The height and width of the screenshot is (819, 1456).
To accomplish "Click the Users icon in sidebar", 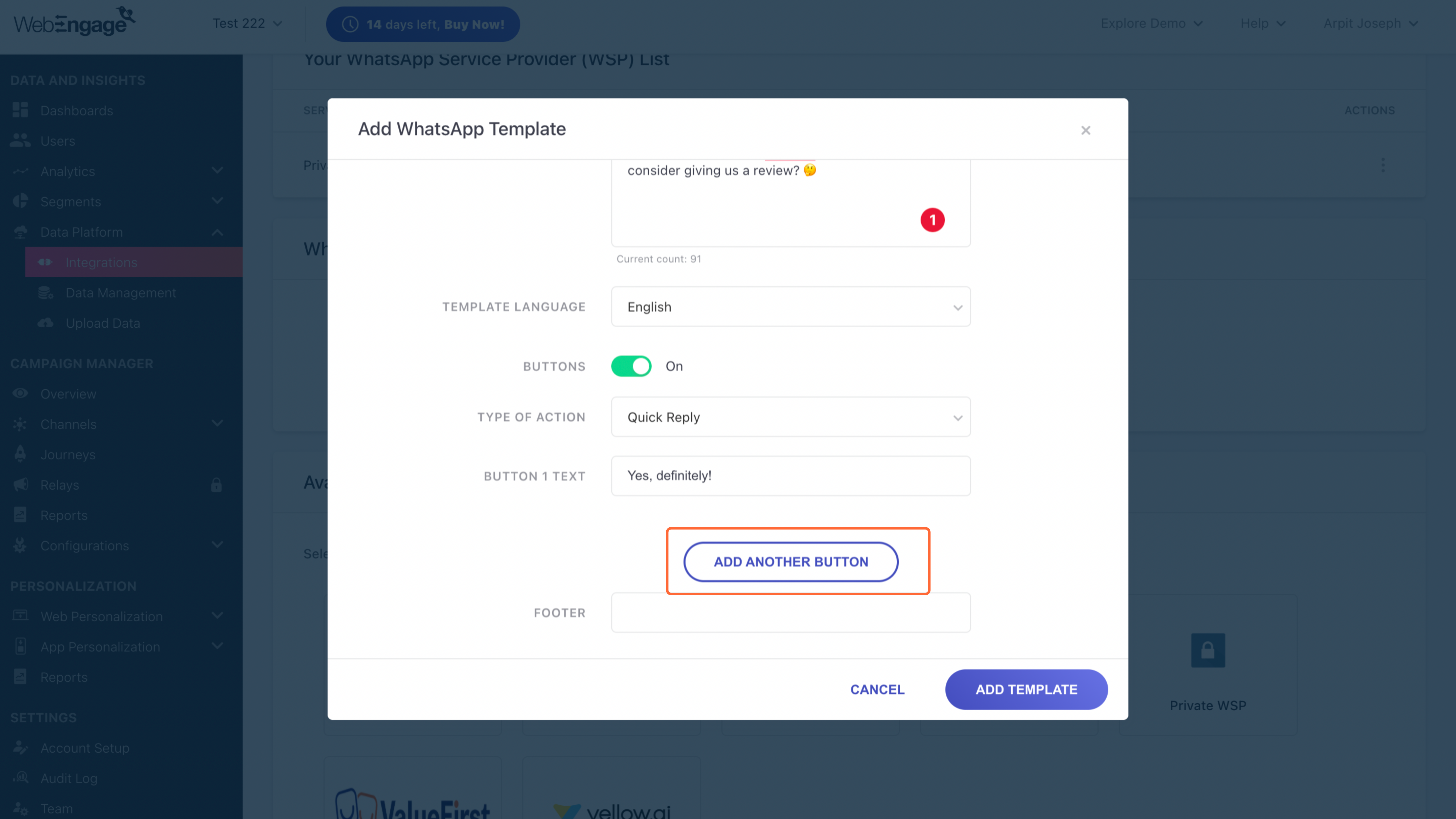I will click(x=20, y=140).
